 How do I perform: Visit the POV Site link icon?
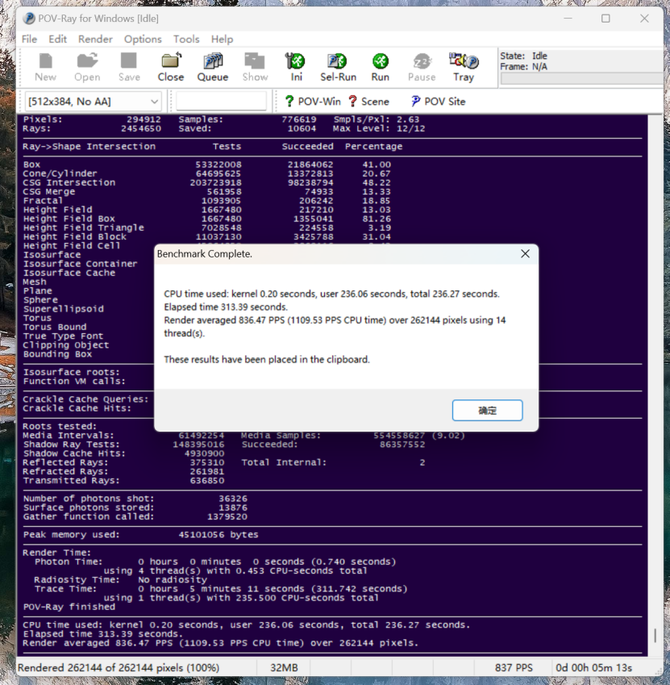[x=438, y=101]
